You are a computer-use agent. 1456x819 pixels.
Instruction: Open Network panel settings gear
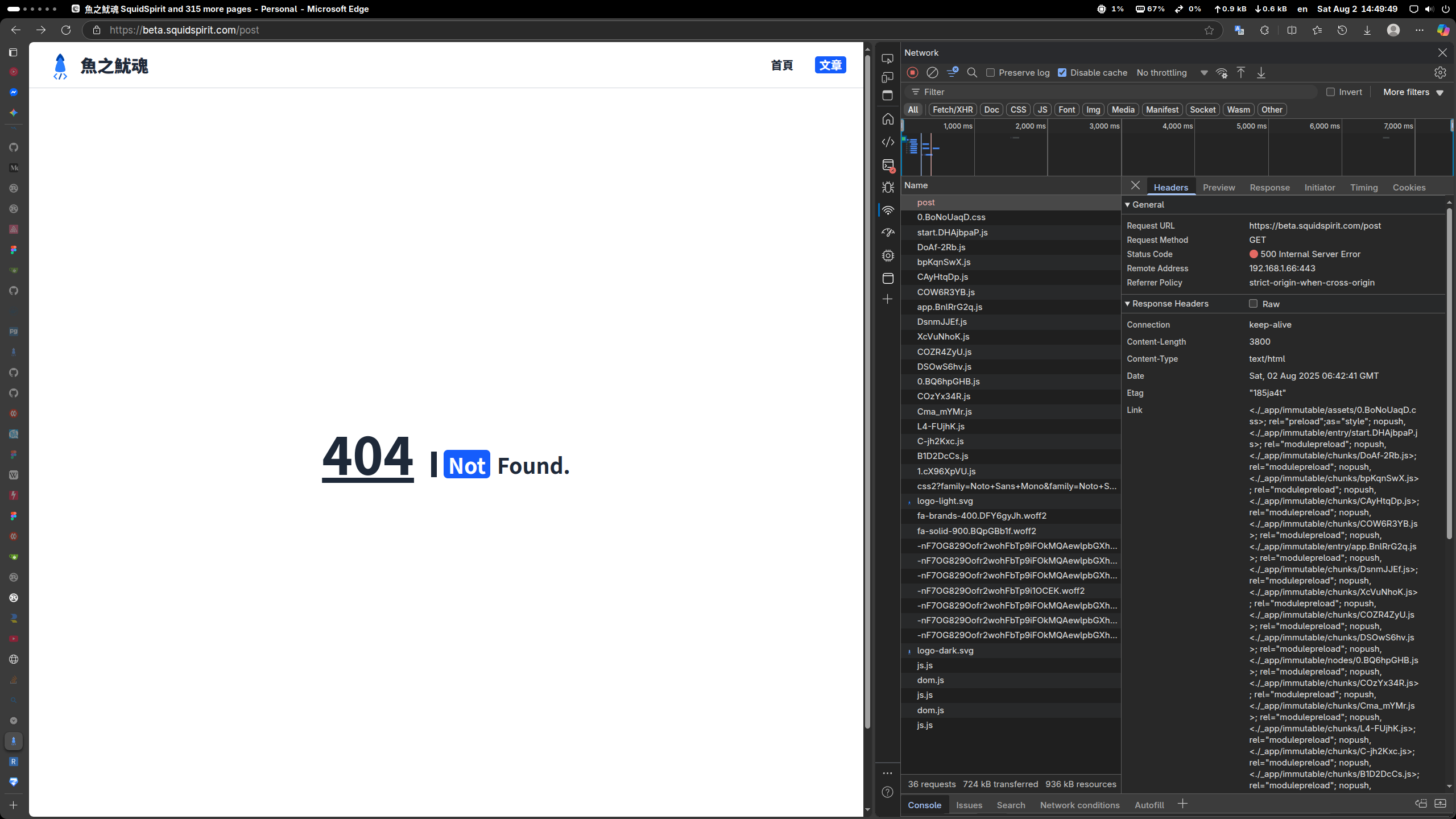[1440, 73]
